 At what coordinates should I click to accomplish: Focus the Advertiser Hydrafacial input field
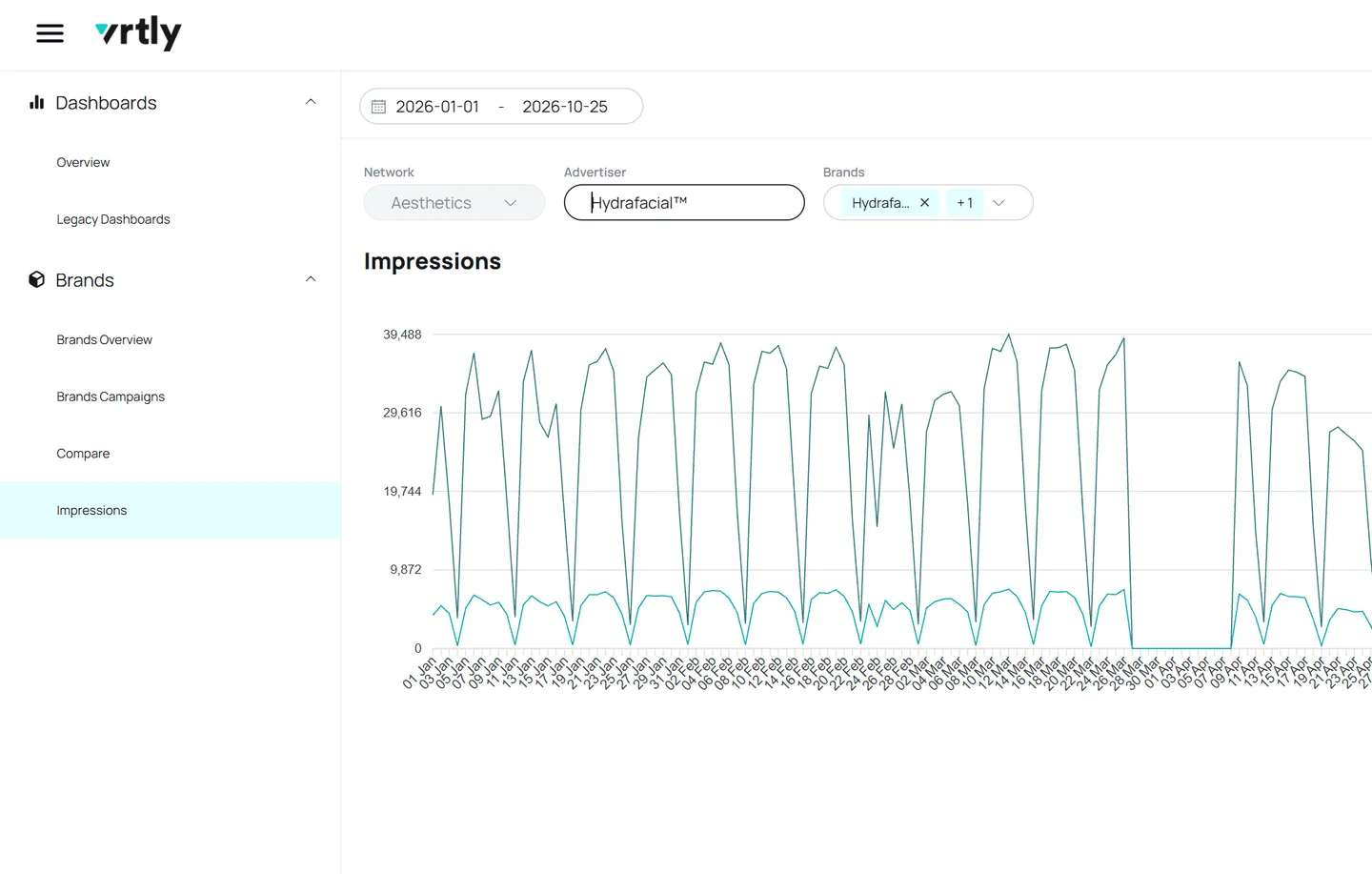coord(684,203)
